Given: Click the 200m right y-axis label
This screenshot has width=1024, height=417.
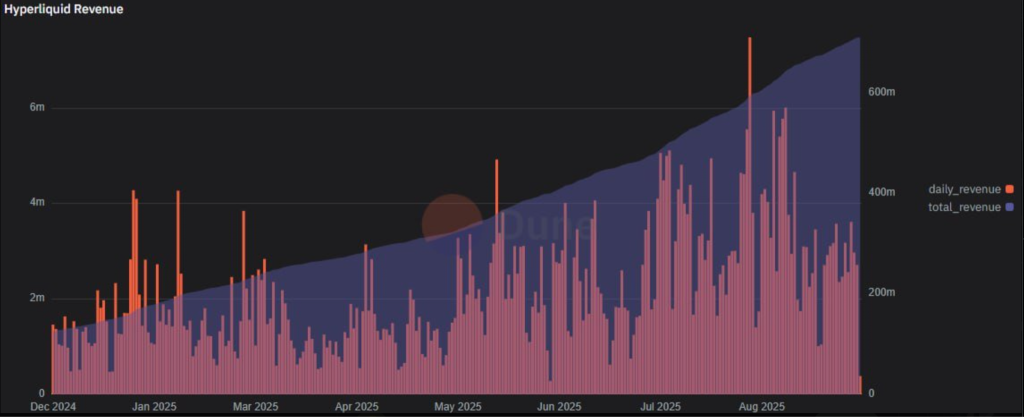Looking at the screenshot, I should pos(882,293).
